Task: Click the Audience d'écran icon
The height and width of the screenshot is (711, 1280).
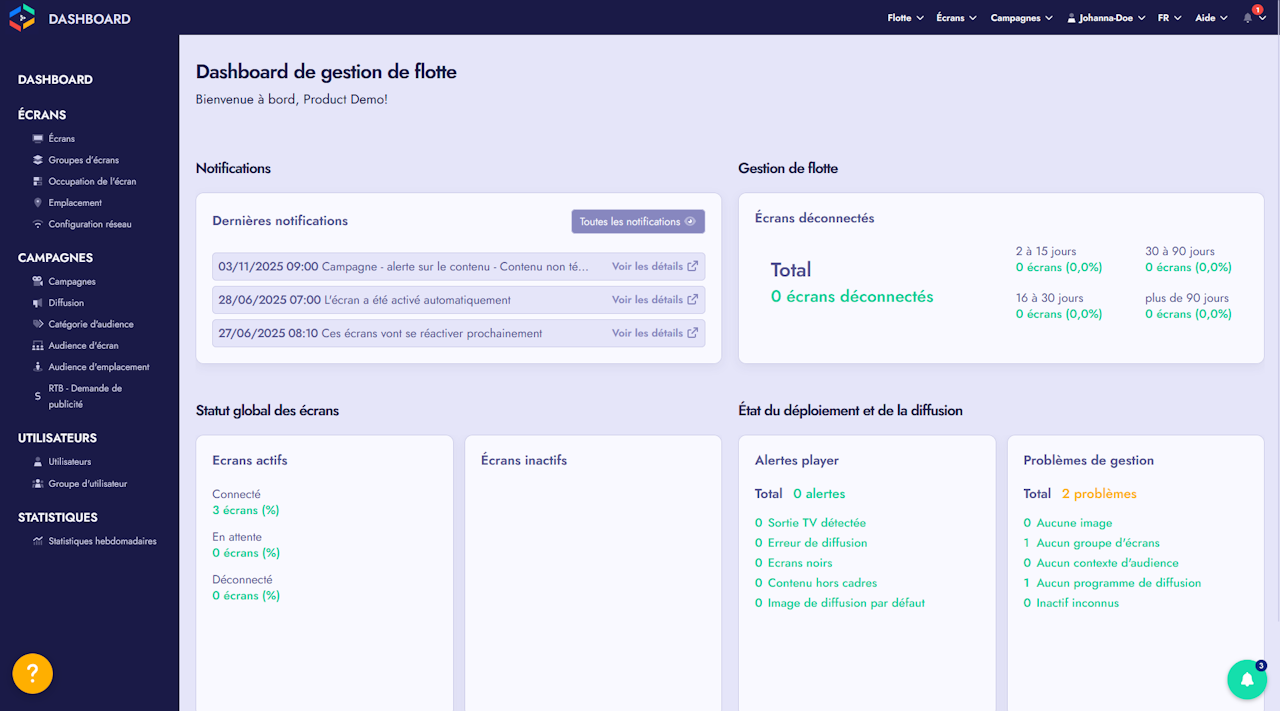Action: click(x=38, y=346)
